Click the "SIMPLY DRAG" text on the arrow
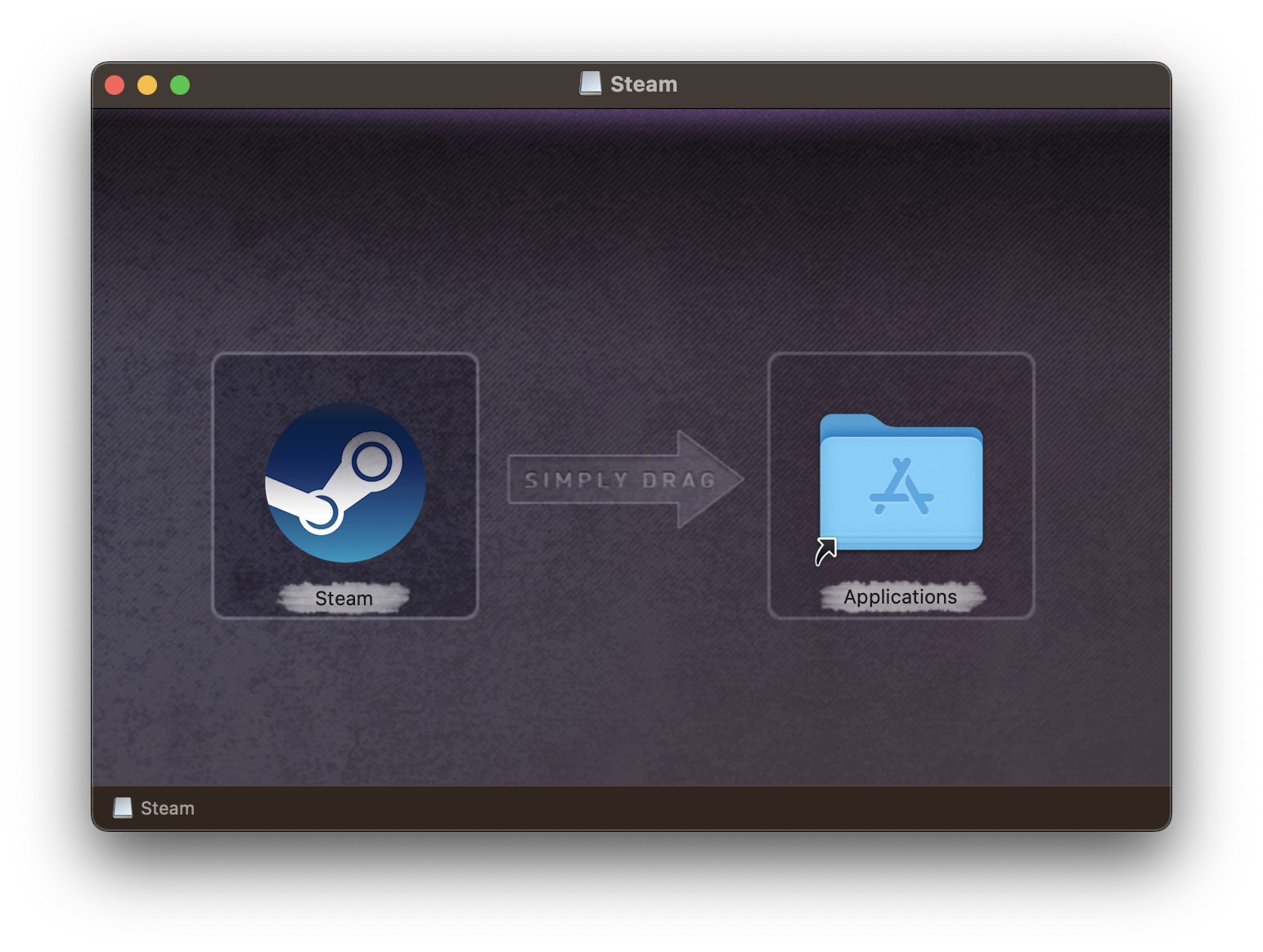Viewport: 1263px width, 952px height. [x=619, y=480]
